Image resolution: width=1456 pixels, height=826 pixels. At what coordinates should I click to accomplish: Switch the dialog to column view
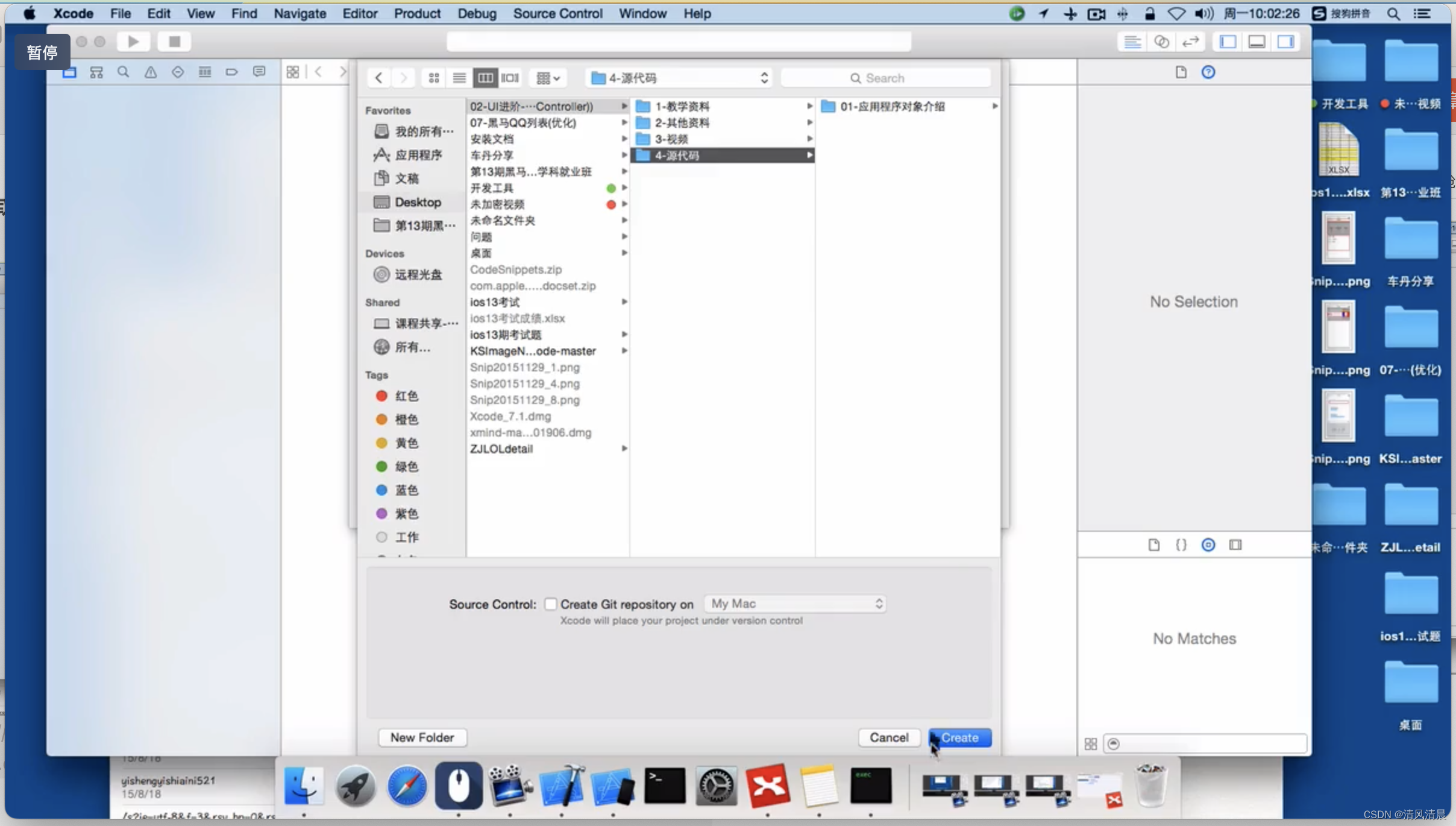[485, 78]
